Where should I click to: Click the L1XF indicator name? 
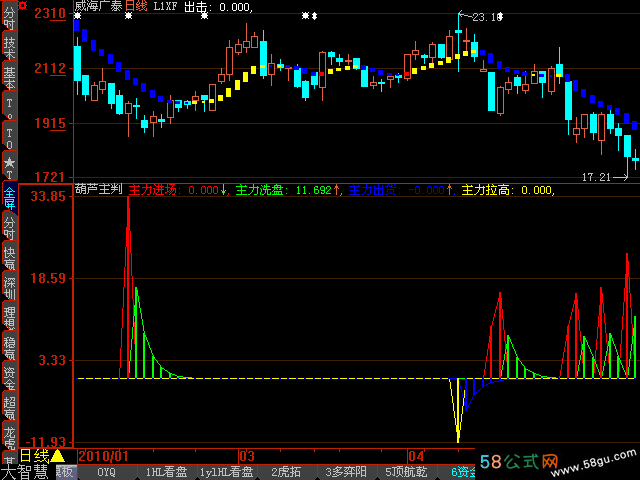click(165, 6)
